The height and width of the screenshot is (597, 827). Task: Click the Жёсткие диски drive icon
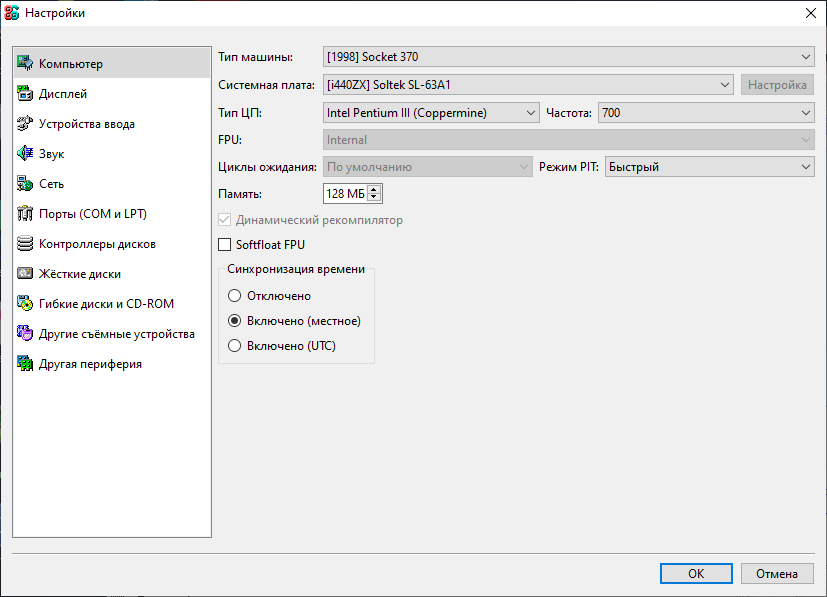coord(25,274)
